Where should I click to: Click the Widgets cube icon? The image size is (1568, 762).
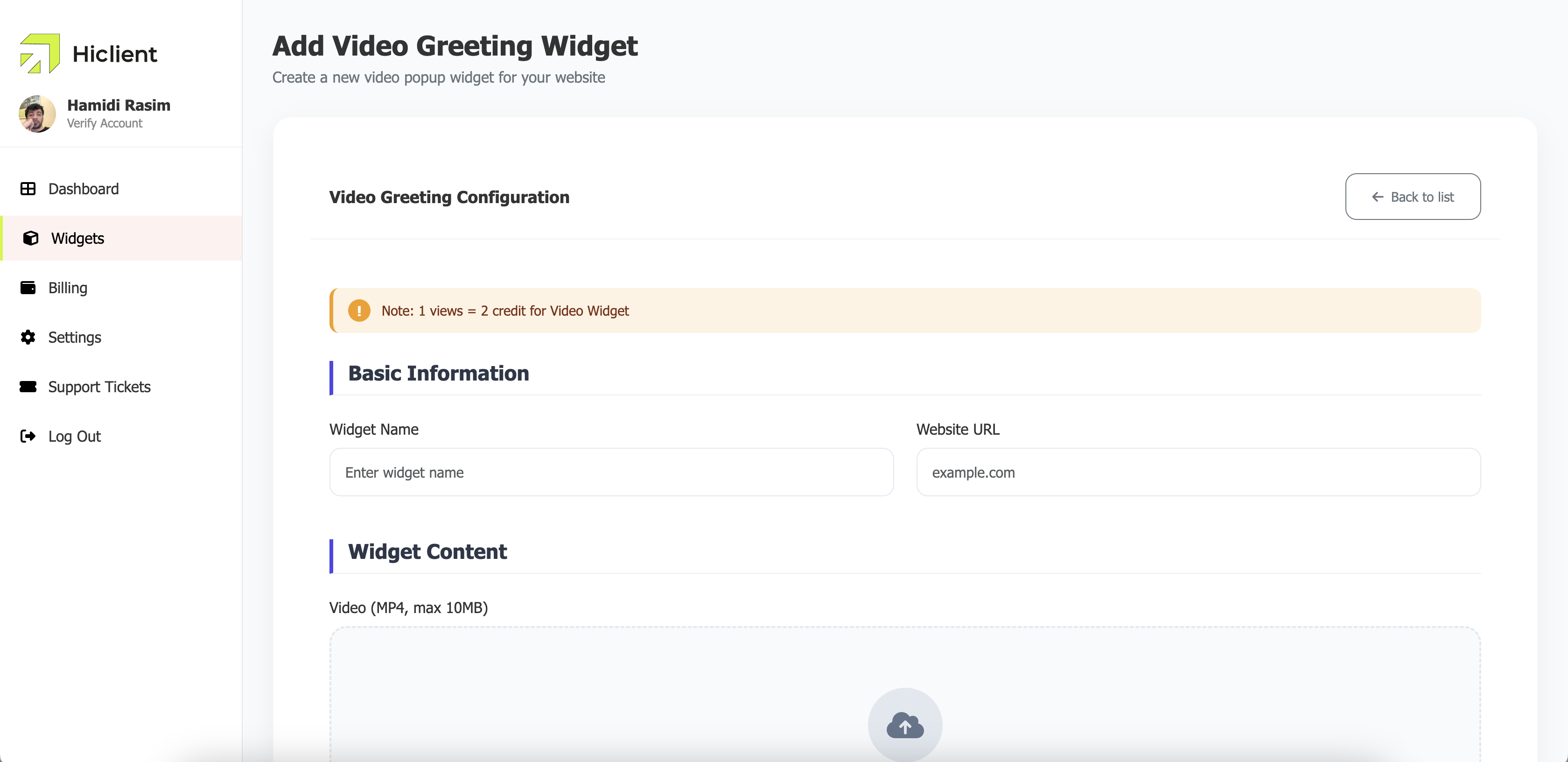tap(30, 238)
